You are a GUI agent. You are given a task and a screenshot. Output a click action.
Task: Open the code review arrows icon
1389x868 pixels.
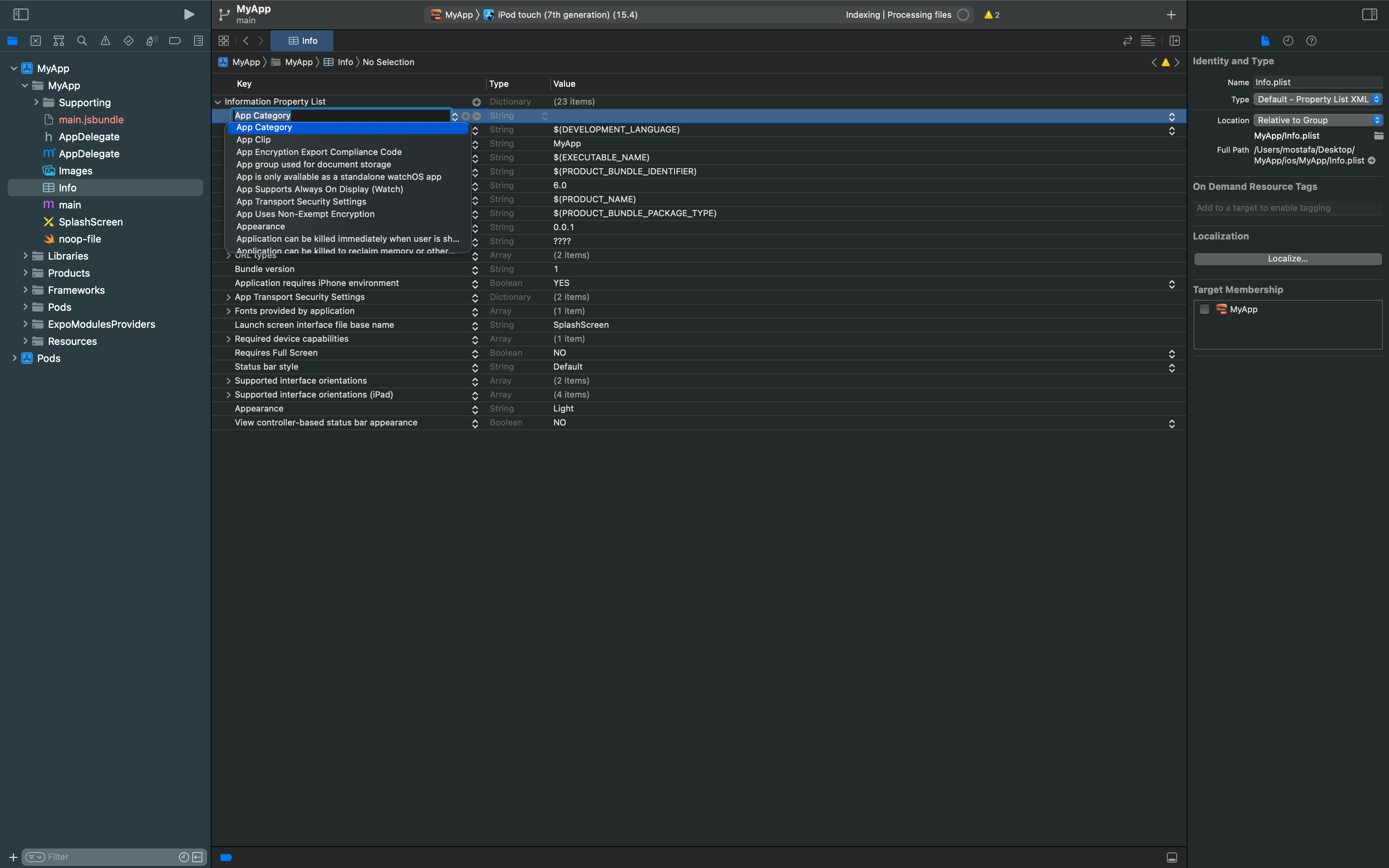pos(1127,41)
